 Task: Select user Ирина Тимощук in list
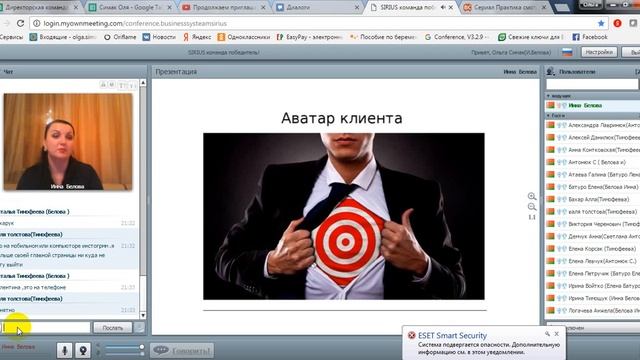coord(593,298)
